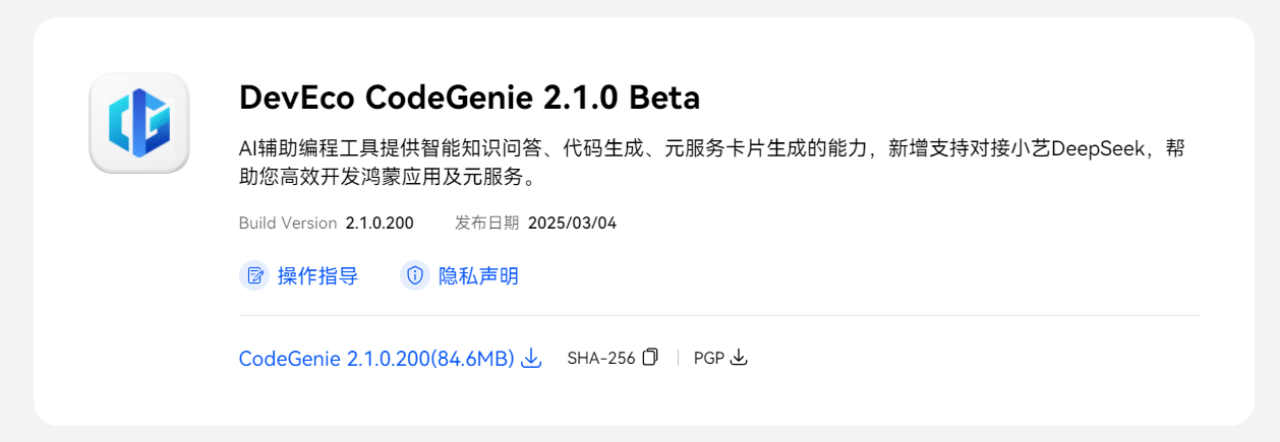
Task: Click the PGP download arrow icon
Action: [x=739, y=357]
